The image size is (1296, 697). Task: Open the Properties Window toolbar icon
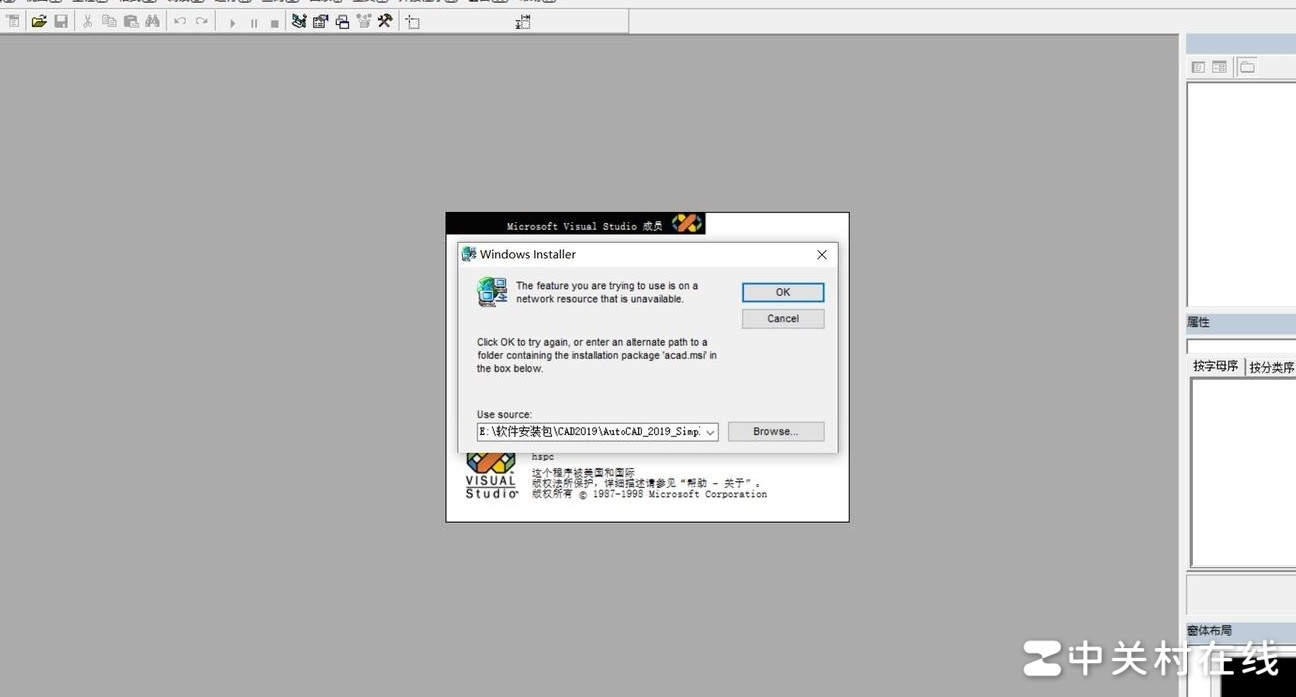click(320, 21)
